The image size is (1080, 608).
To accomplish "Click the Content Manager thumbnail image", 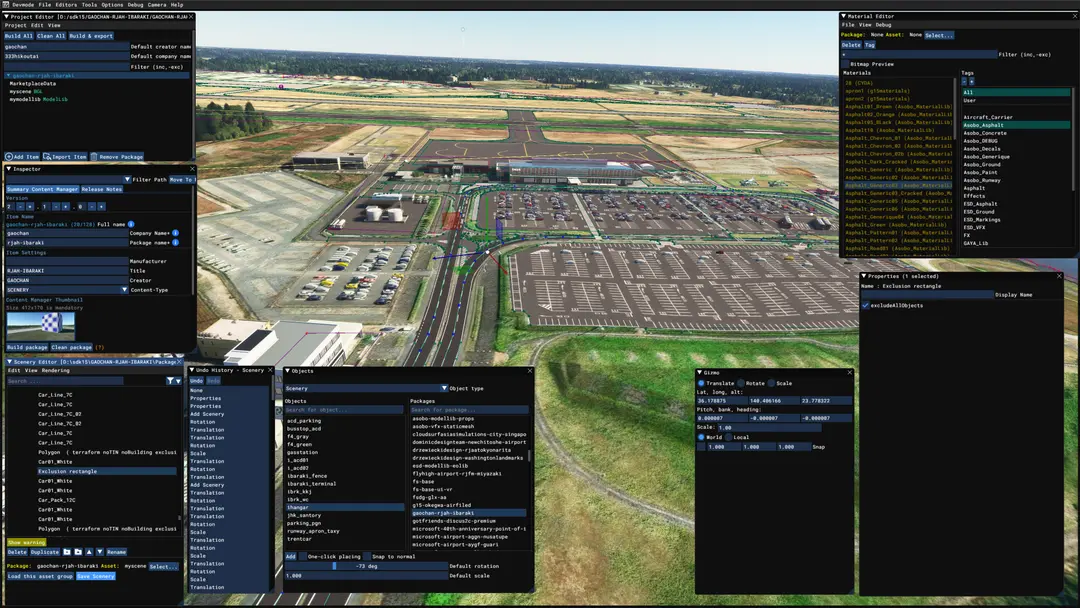I will click(x=41, y=326).
